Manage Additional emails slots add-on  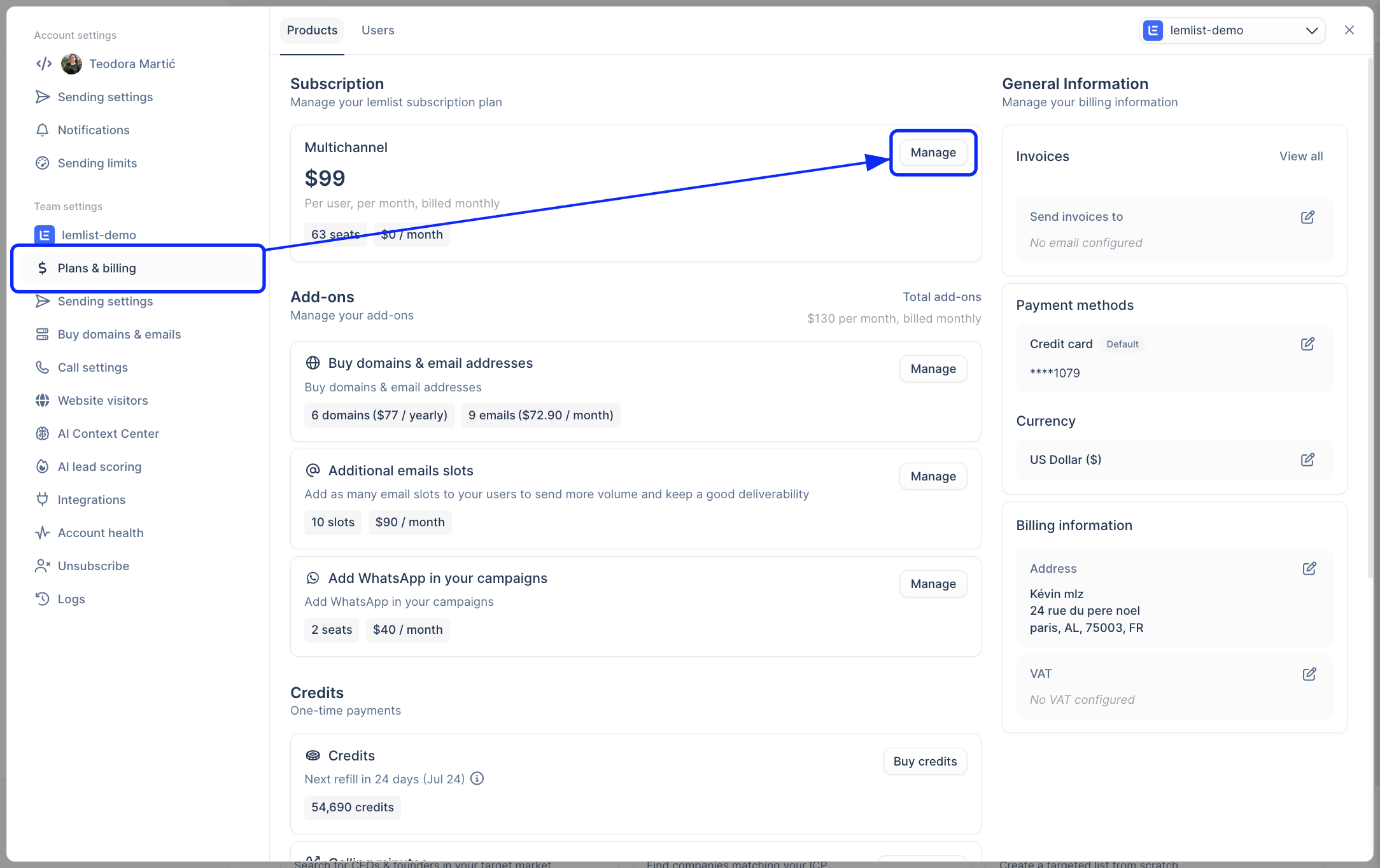click(x=933, y=476)
